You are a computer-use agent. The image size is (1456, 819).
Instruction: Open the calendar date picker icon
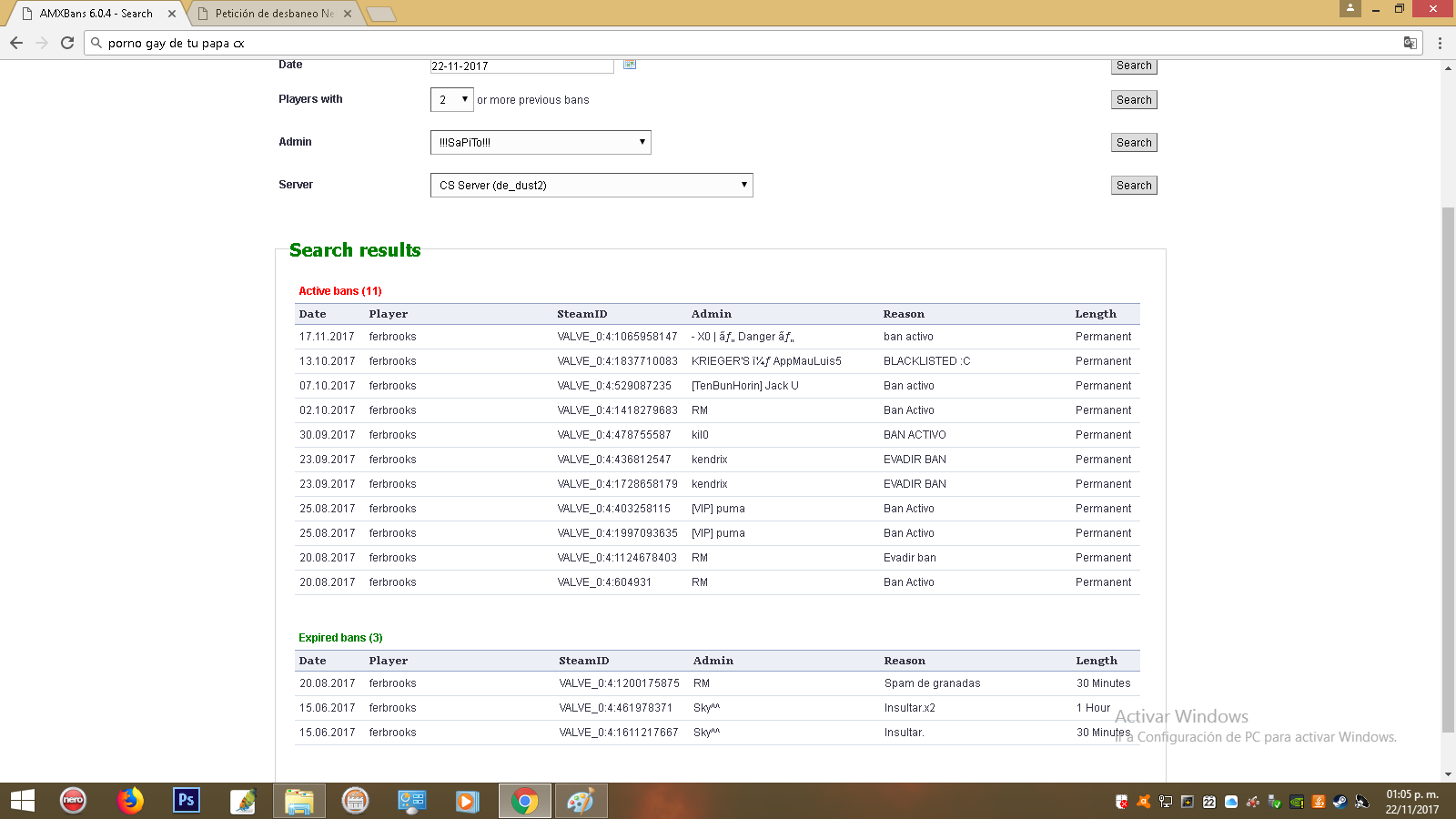630,64
